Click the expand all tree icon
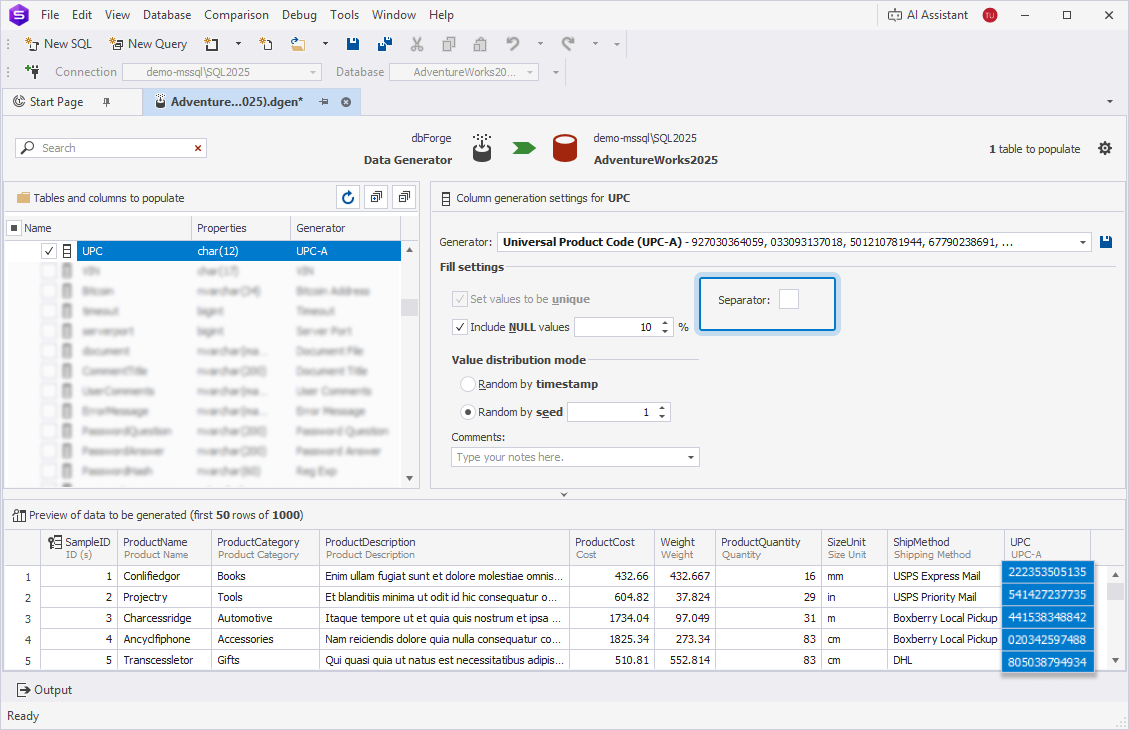Viewport: 1129px width, 730px height. [x=376, y=197]
